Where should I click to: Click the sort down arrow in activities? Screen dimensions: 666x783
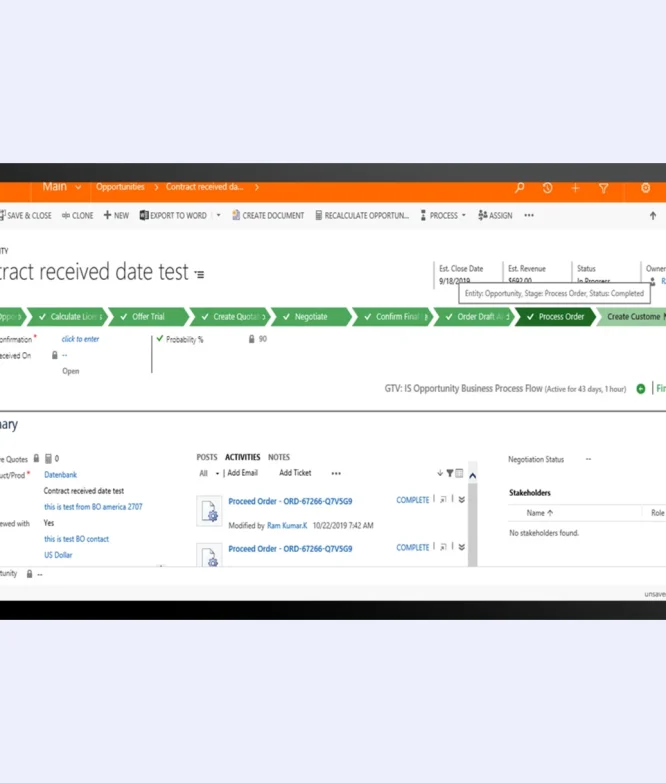[440, 473]
